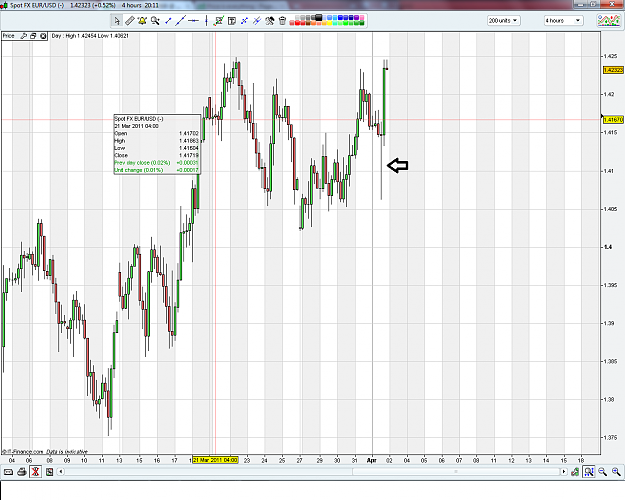Select the short segment line tool
This screenshot has height=500, width=625.
coord(168,21)
